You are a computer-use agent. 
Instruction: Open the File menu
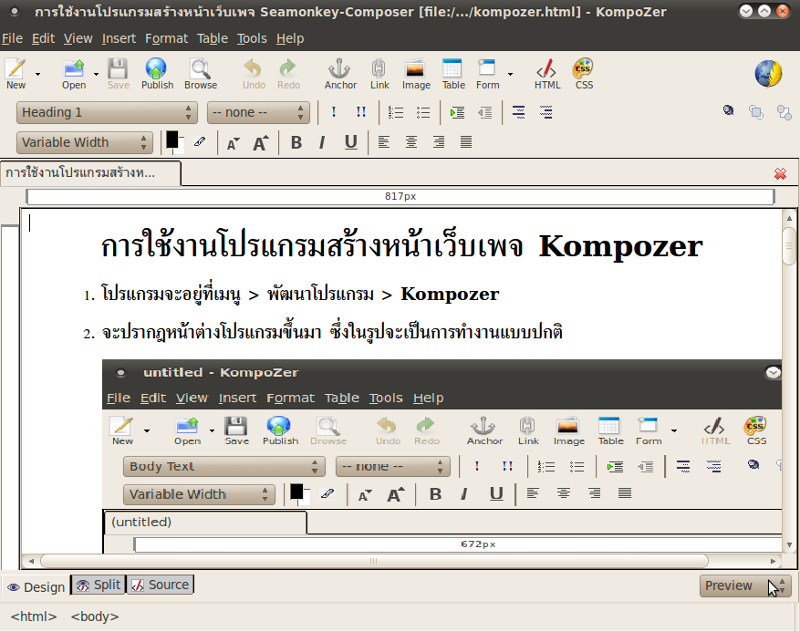(12, 39)
